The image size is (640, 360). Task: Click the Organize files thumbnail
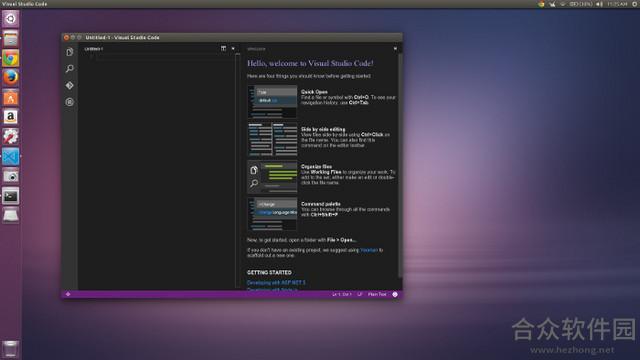272,177
